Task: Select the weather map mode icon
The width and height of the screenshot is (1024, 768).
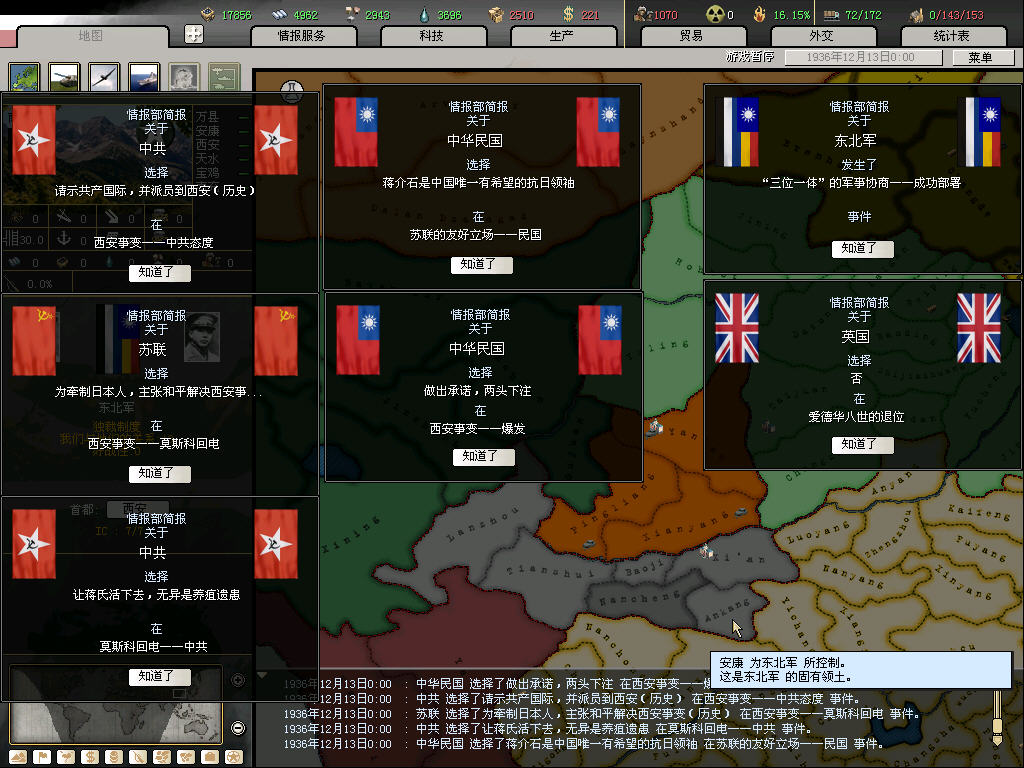Action: (x=66, y=757)
